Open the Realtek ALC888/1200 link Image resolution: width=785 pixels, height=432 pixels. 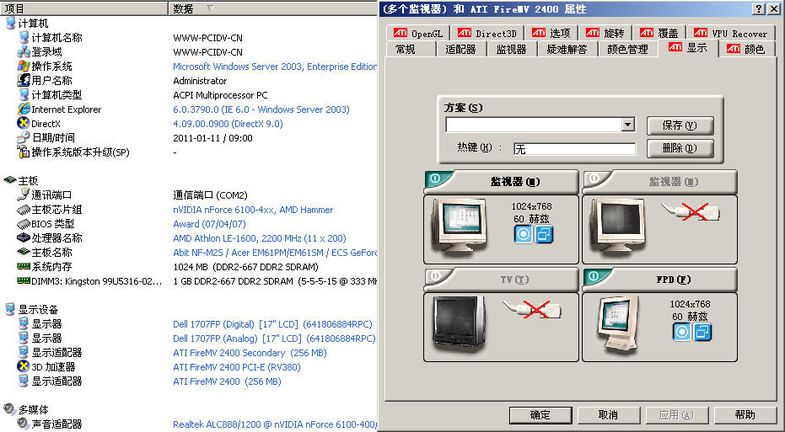click(x=275, y=424)
